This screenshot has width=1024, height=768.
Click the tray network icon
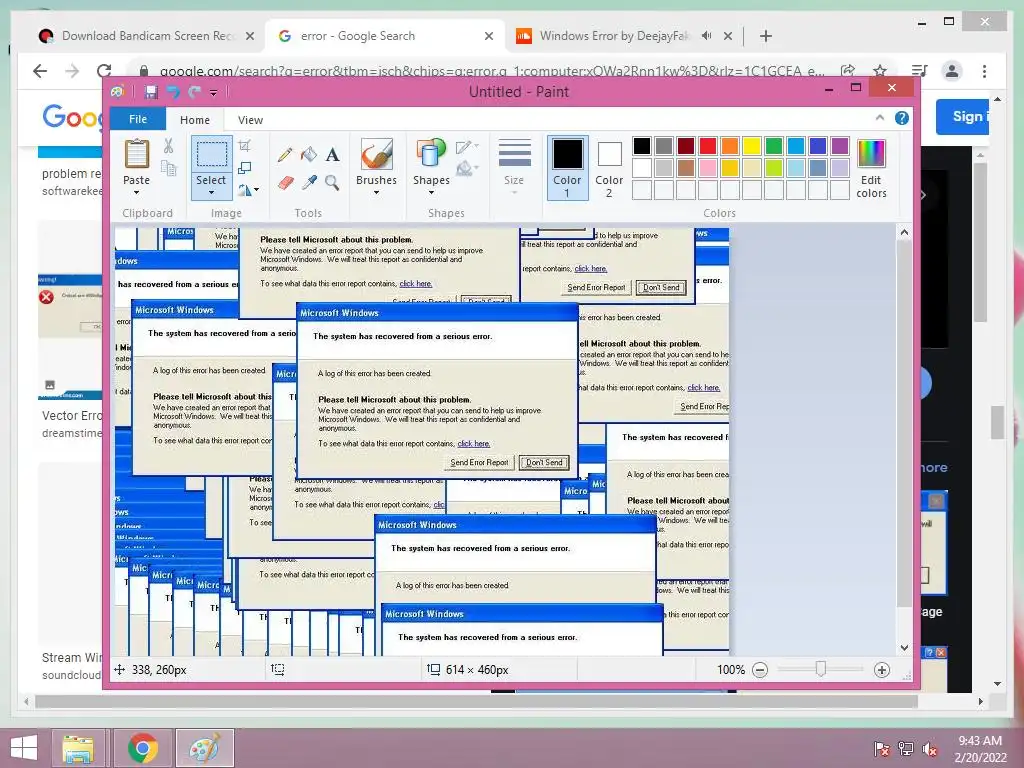(x=906, y=748)
